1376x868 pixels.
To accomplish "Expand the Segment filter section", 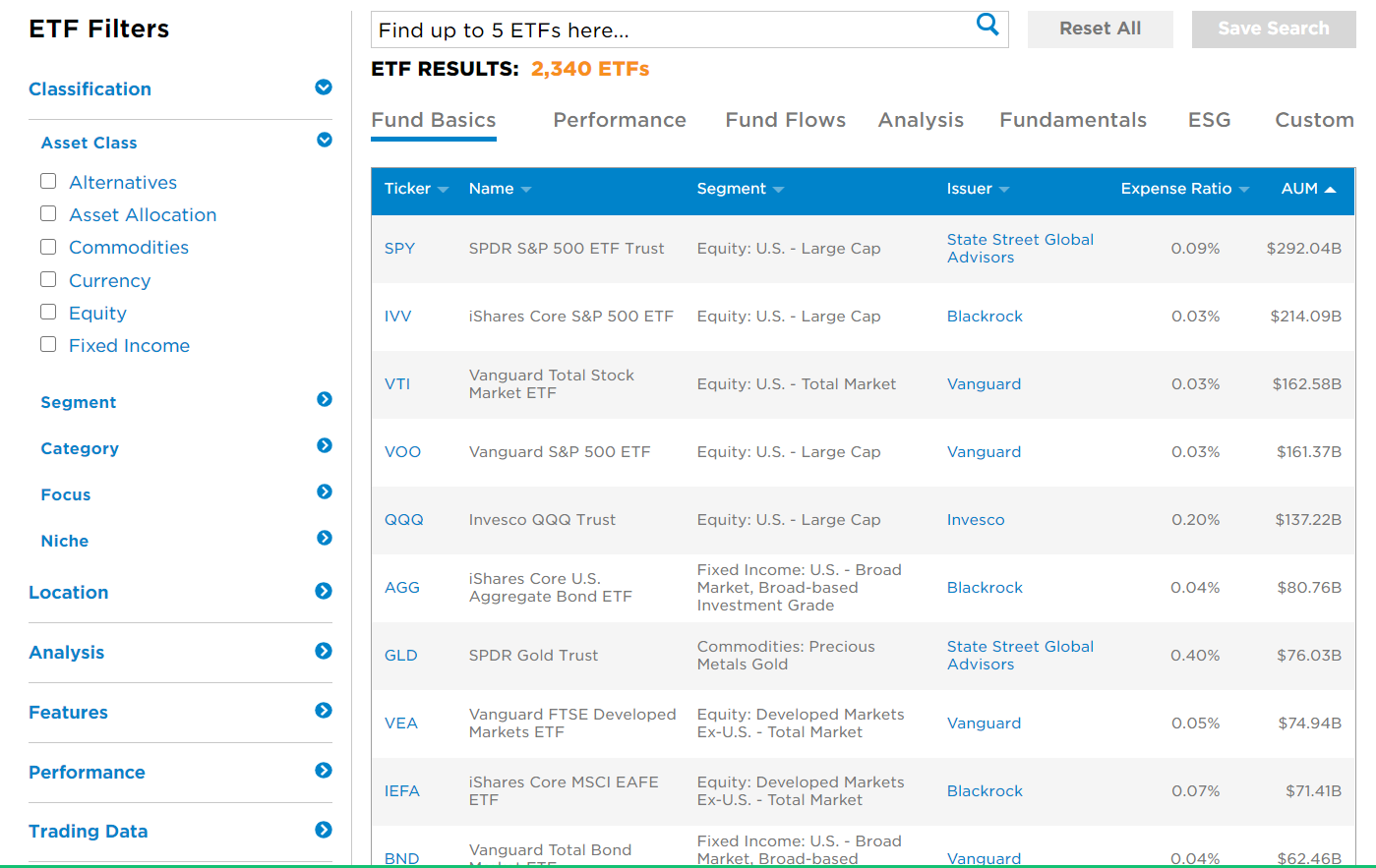I will point(324,399).
